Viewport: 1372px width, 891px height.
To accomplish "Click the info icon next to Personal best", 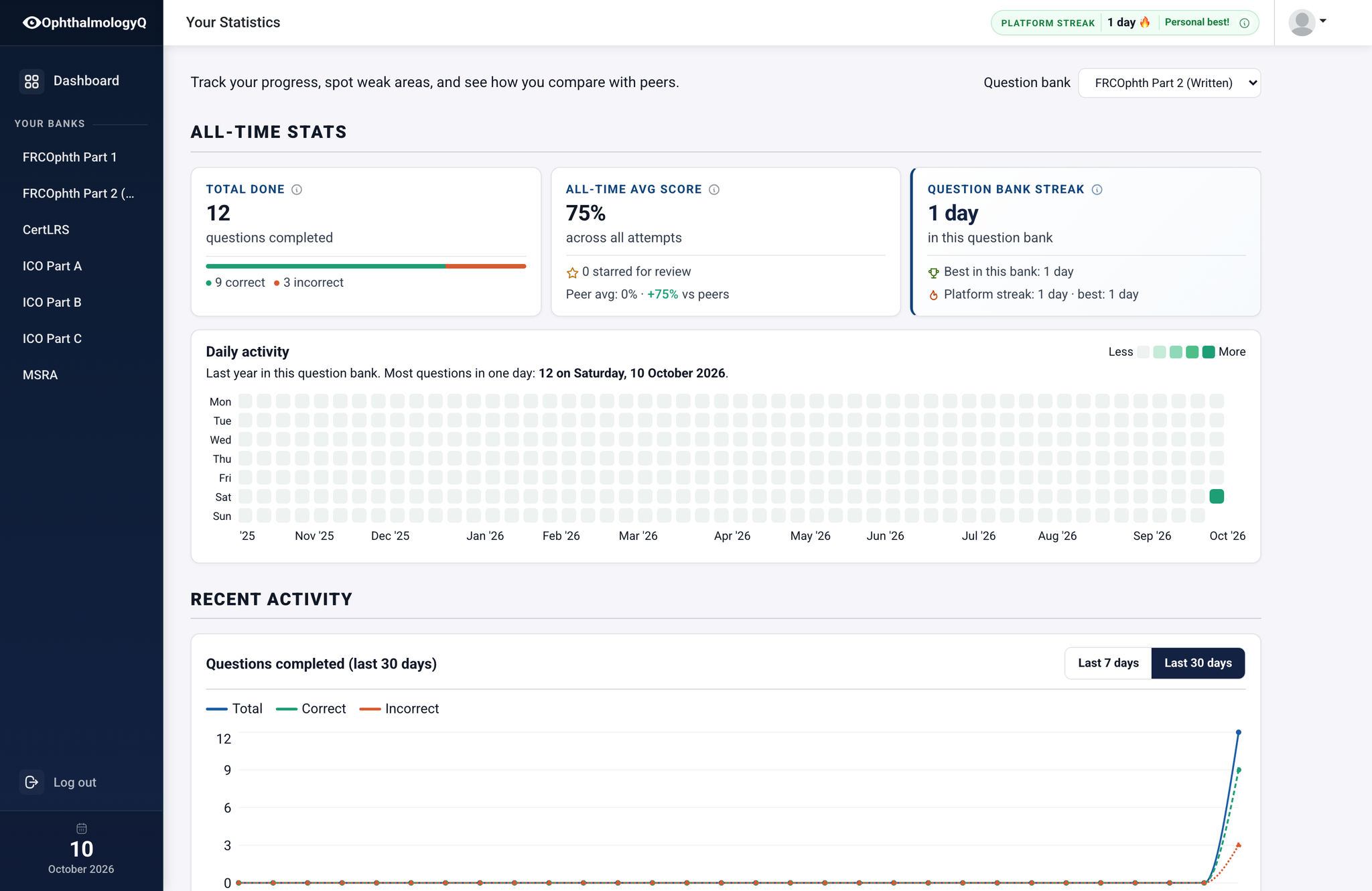I will tap(1245, 23).
